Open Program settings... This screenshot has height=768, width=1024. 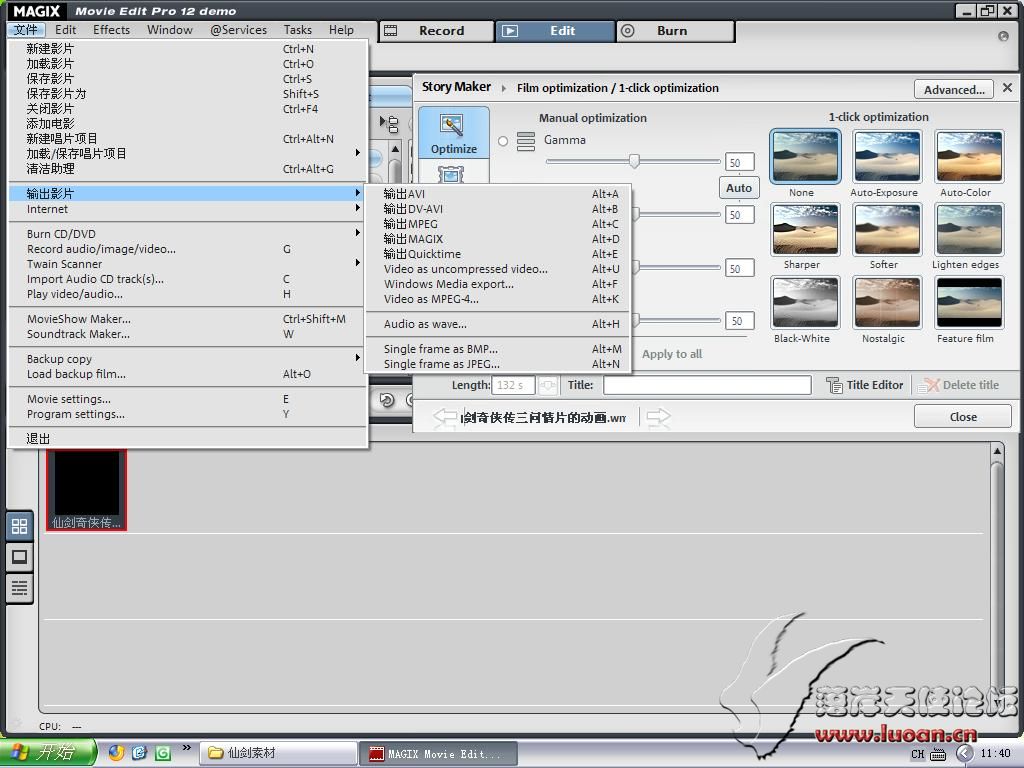(x=186, y=414)
